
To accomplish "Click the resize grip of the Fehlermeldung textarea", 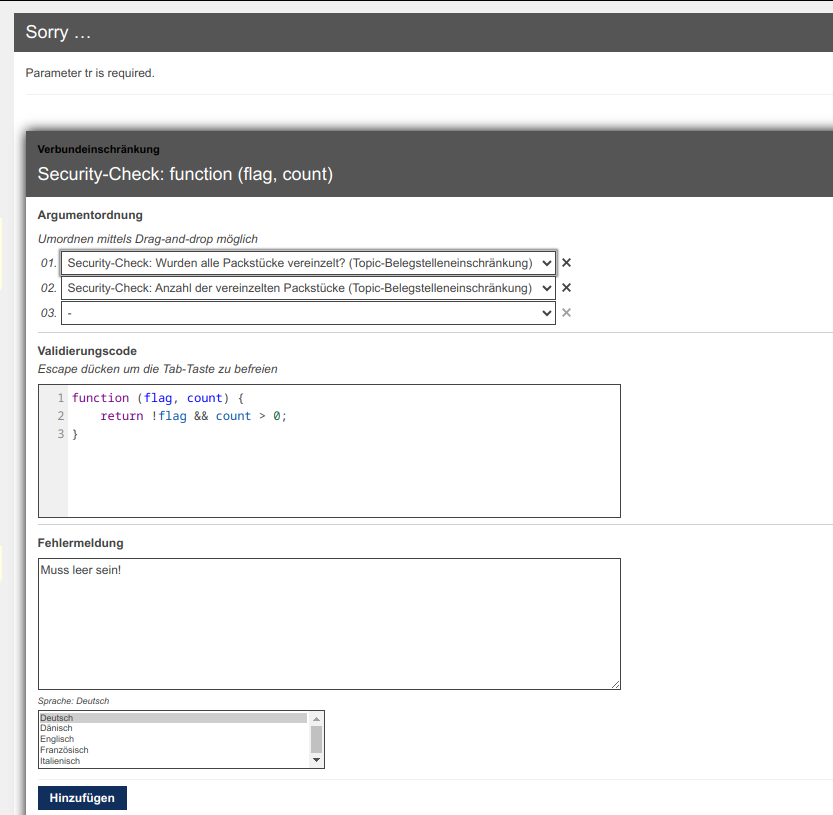I will click(x=615, y=684).
